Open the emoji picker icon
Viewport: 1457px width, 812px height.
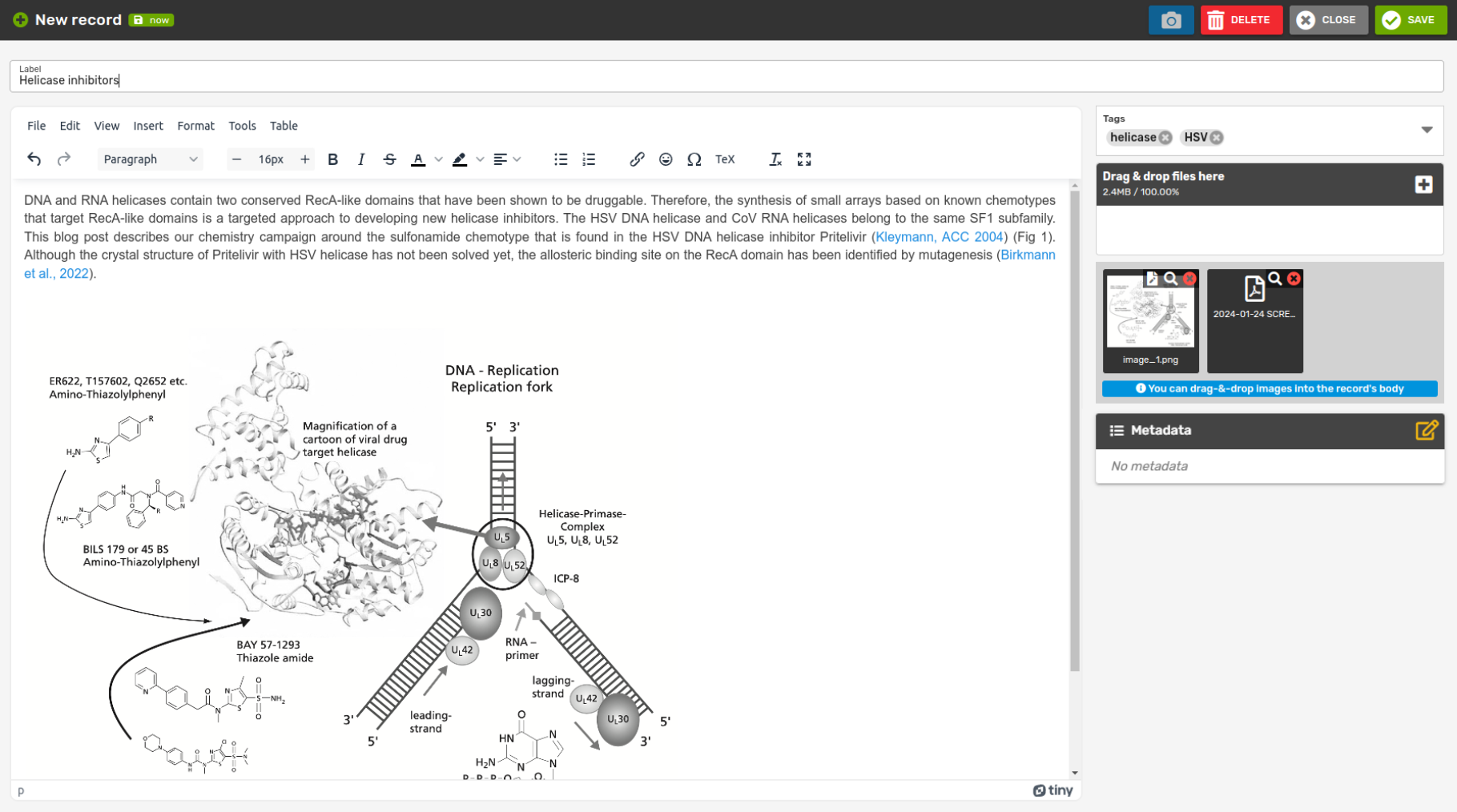click(666, 159)
